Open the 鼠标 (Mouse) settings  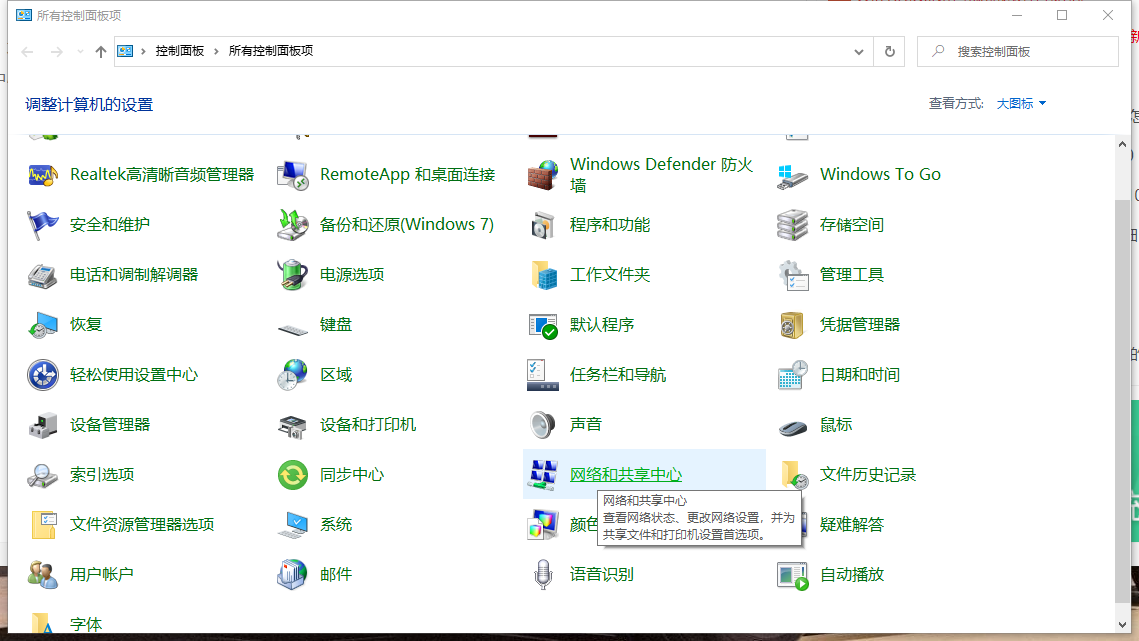(x=836, y=424)
